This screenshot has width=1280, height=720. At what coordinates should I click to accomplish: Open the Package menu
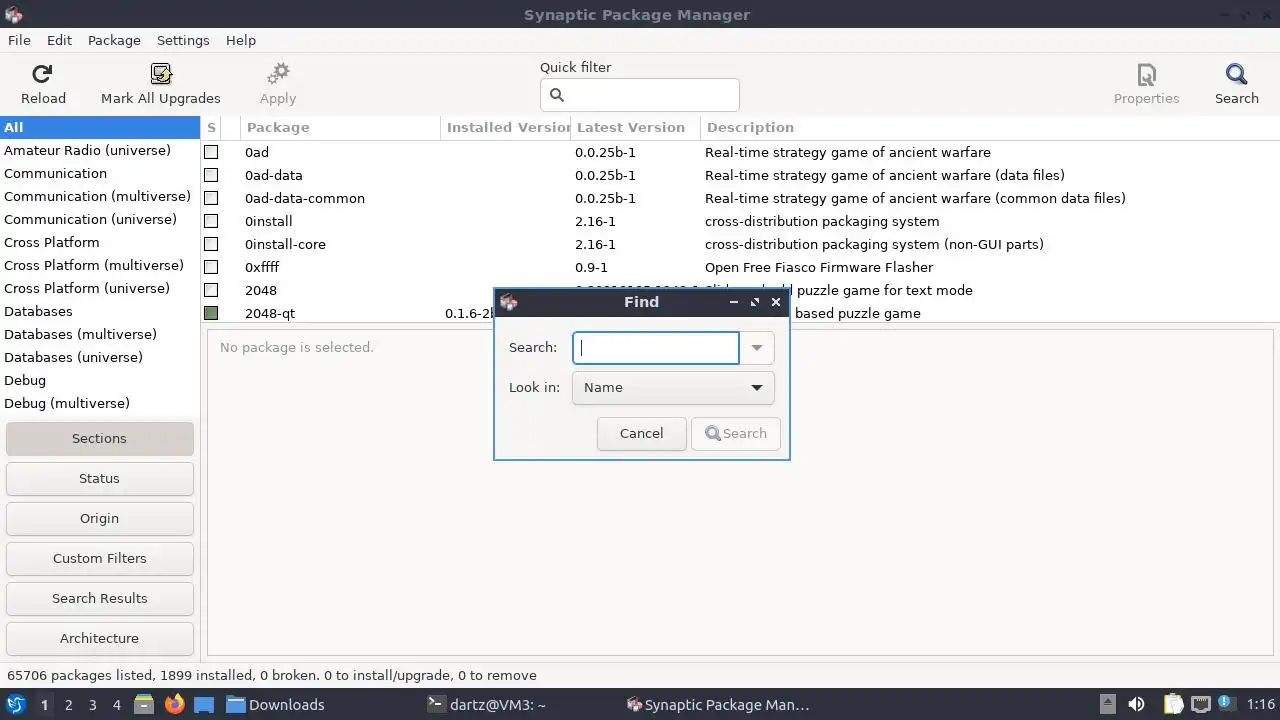click(x=114, y=40)
